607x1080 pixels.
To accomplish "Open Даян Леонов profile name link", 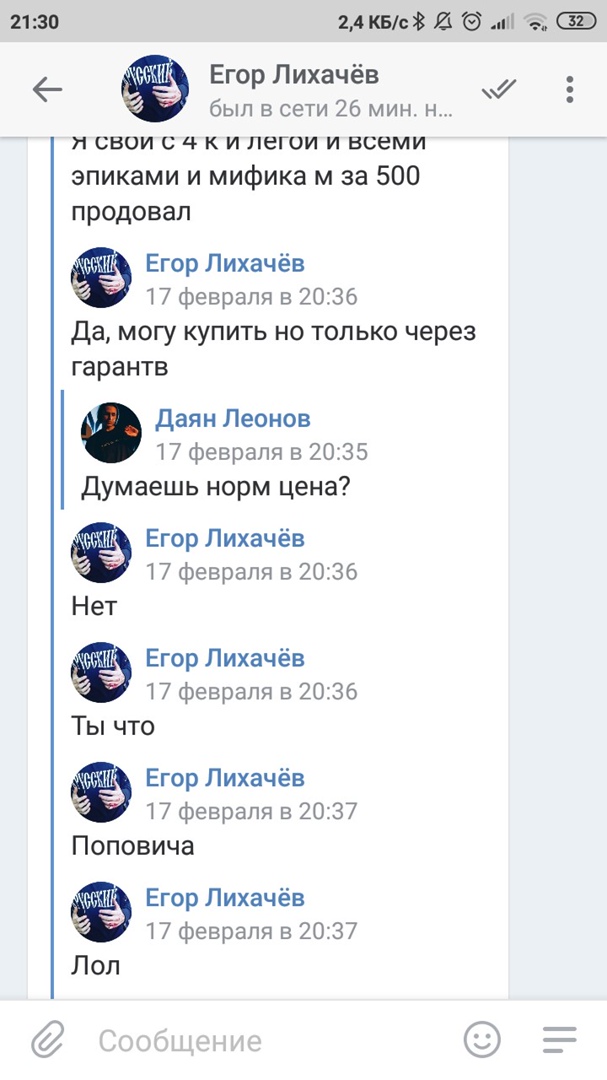I will (x=233, y=418).
